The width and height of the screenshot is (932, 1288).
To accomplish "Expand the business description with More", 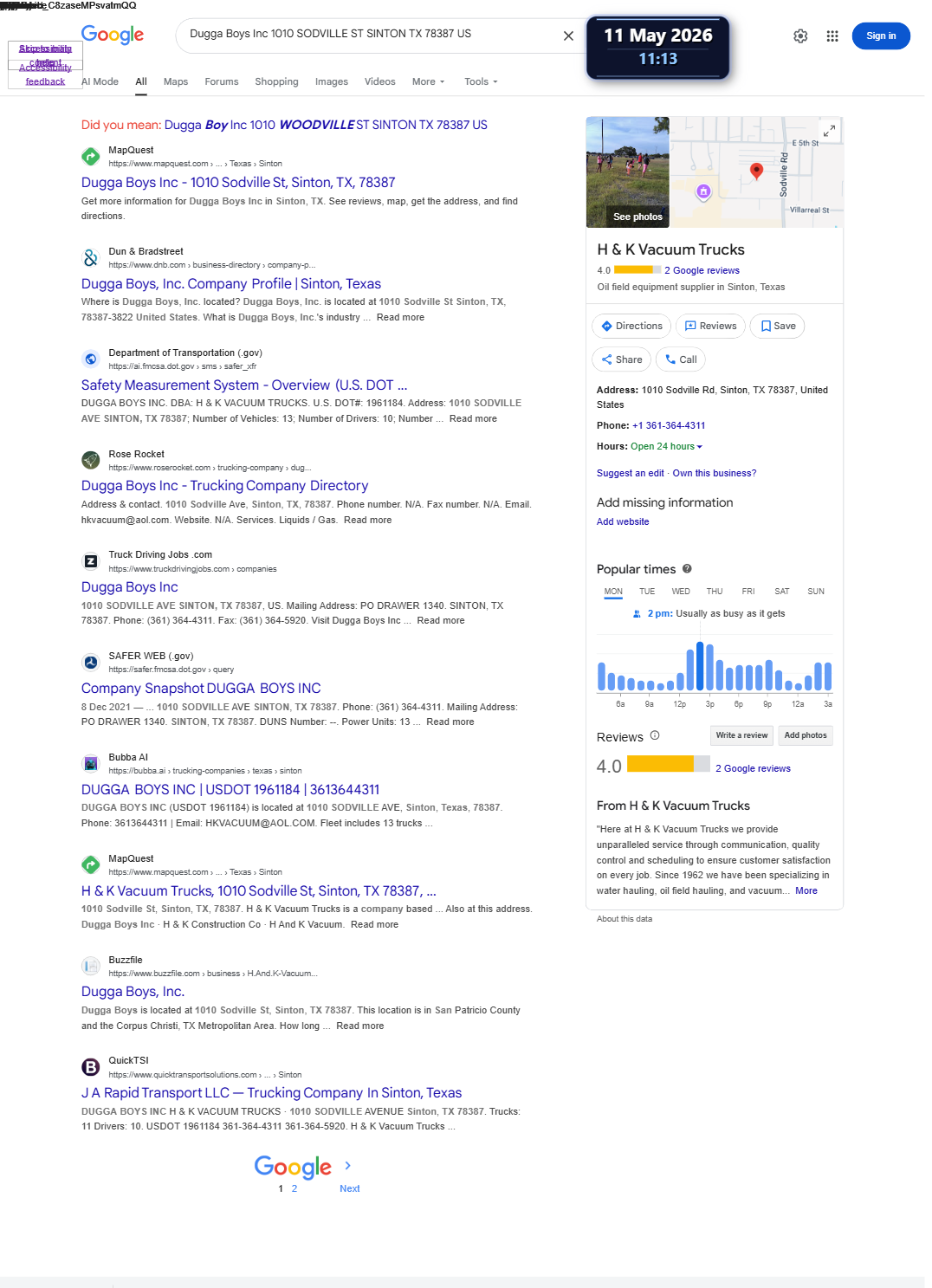I will pos(806,890).
